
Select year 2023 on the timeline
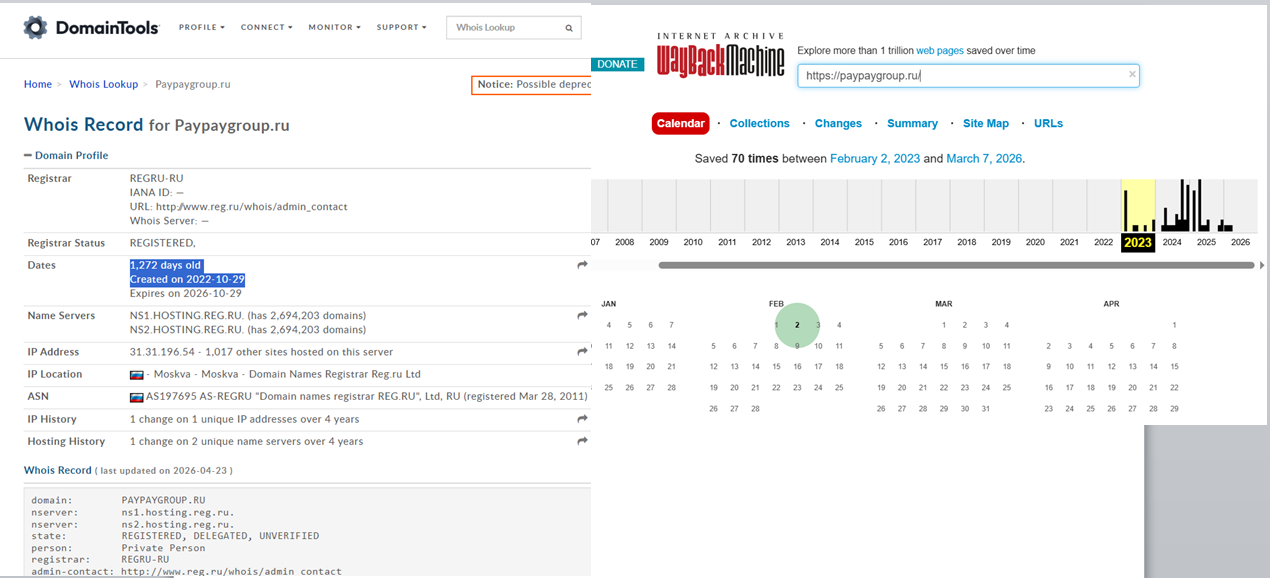pos(1138,242)
